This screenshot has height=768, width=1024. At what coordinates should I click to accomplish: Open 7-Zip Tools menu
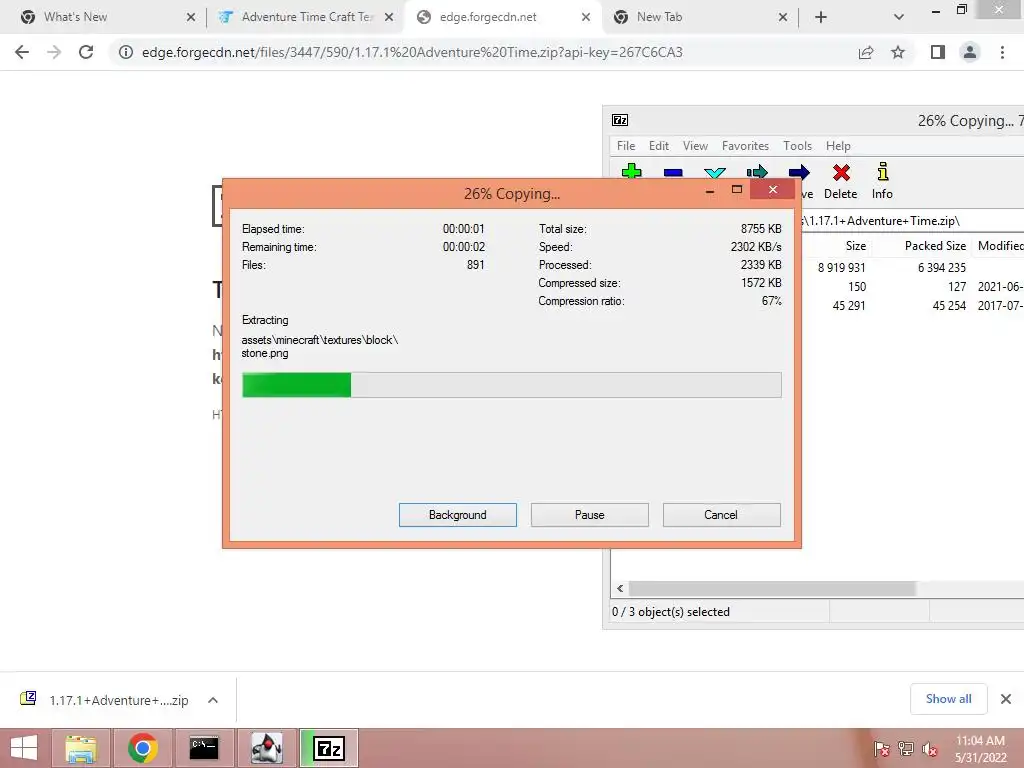[x=797, y=146]
